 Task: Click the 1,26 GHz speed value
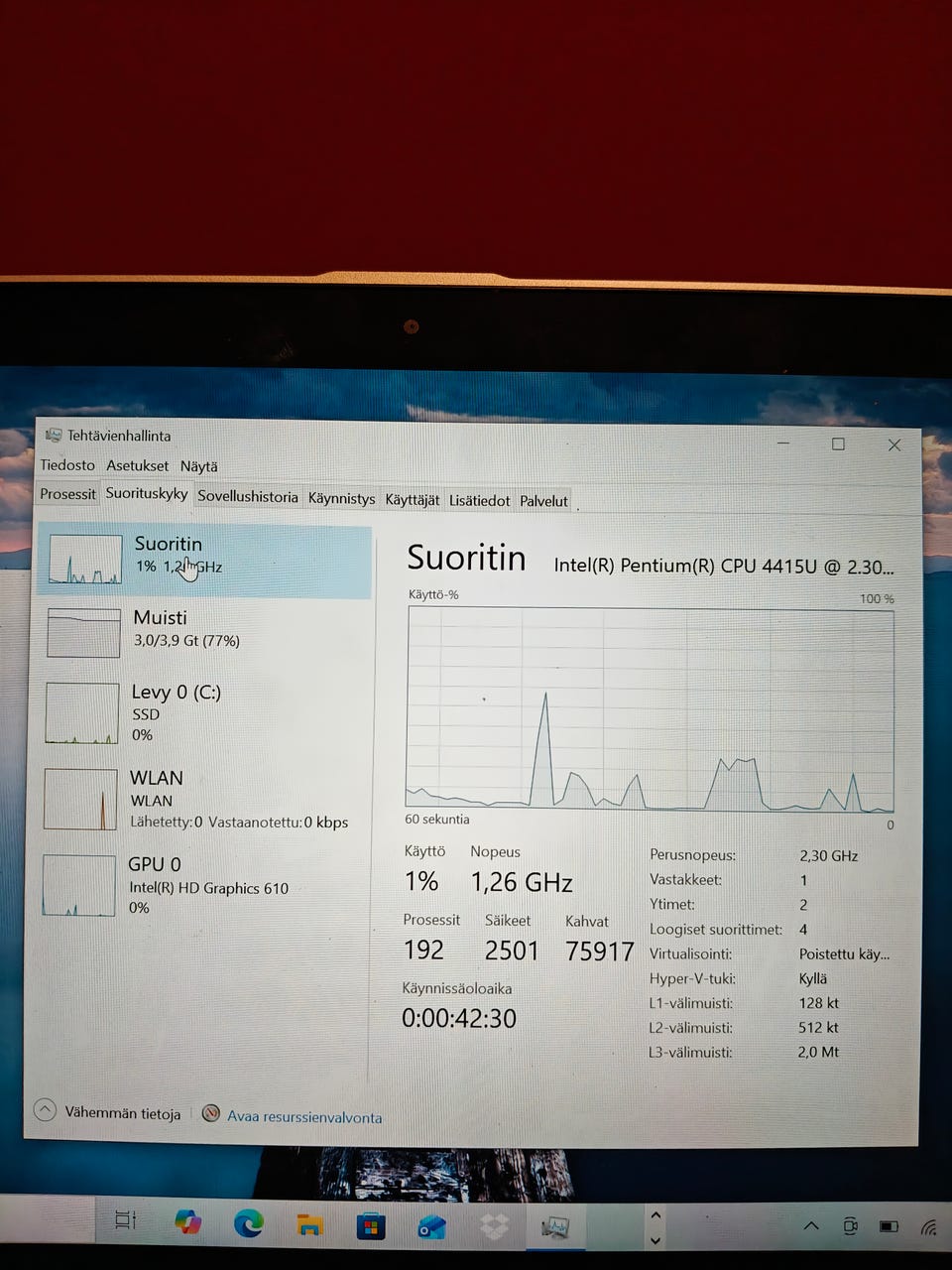[x=522, y=882]
